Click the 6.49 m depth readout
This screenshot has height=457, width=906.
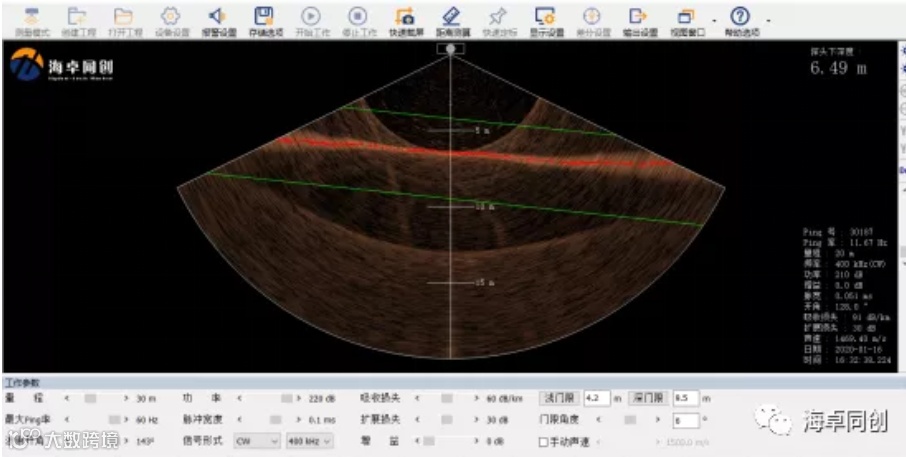(x=838, y=68)
